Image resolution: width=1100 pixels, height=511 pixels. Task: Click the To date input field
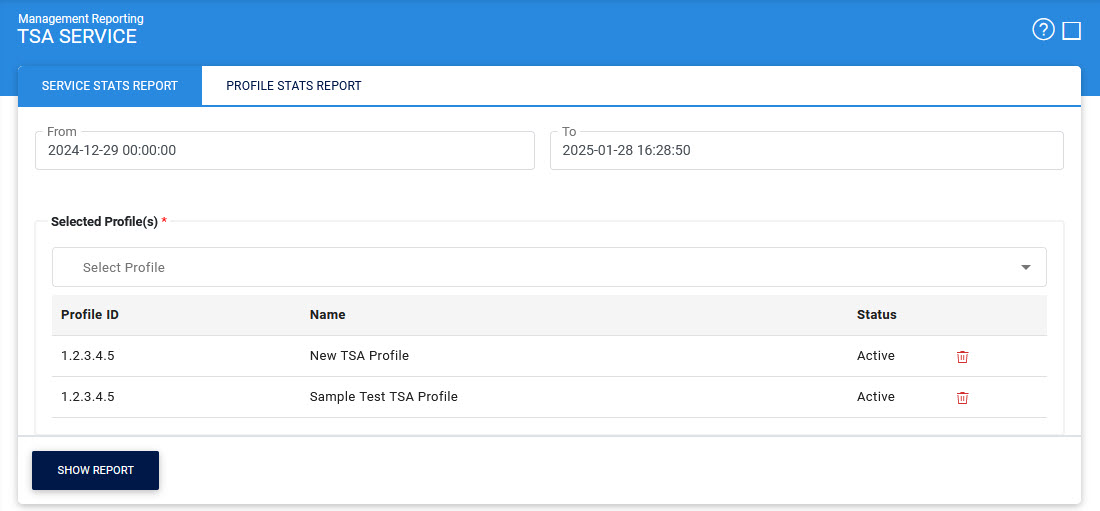pos(806,151)
